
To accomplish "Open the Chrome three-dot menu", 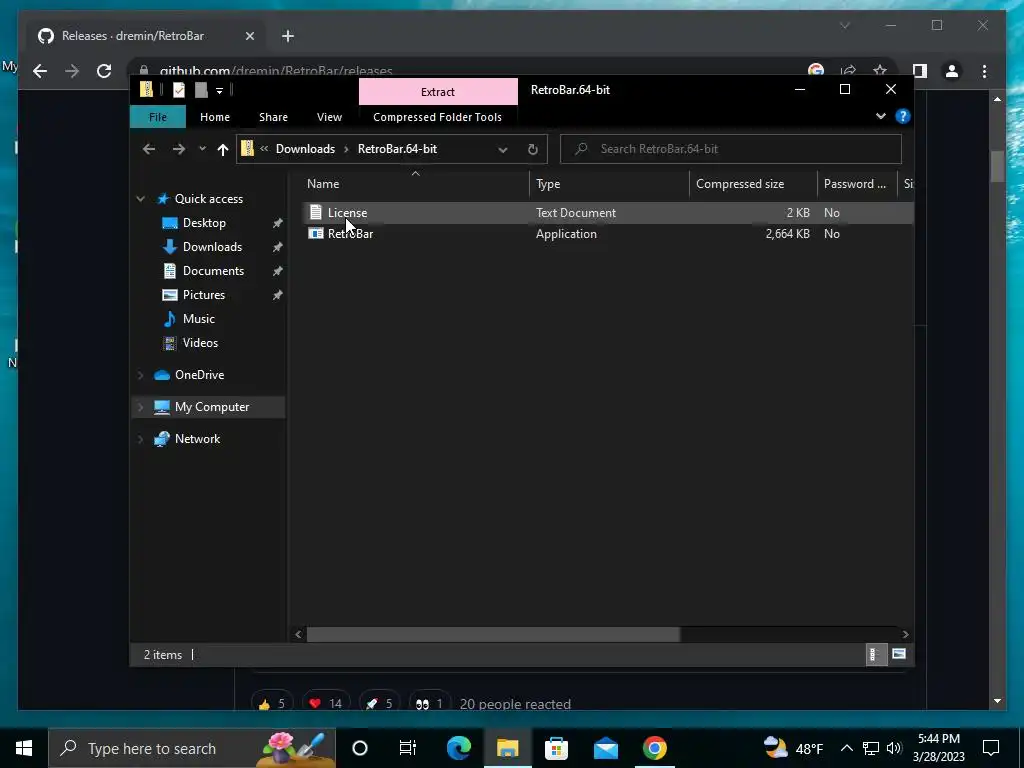I will tap(984, 71).
